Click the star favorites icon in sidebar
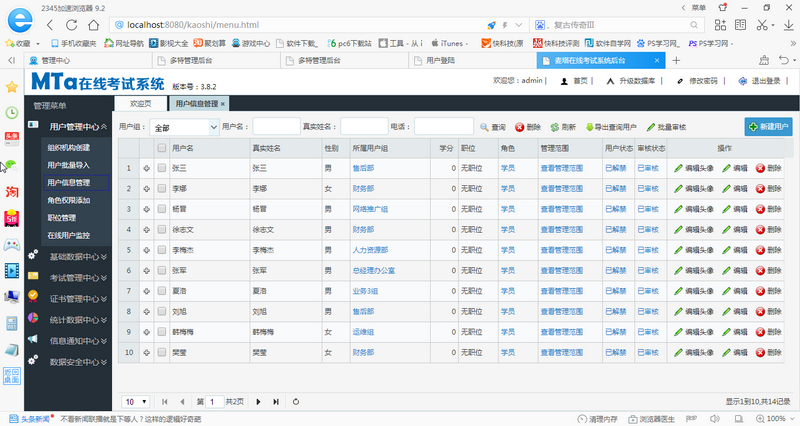Image resolution: width=800 pixels, height=426 pixels. point(12,87)
